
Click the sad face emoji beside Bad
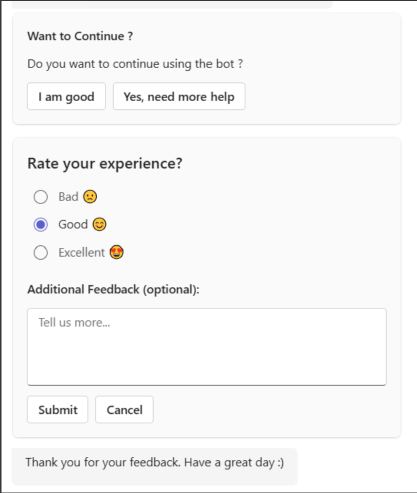pos(90,197)
